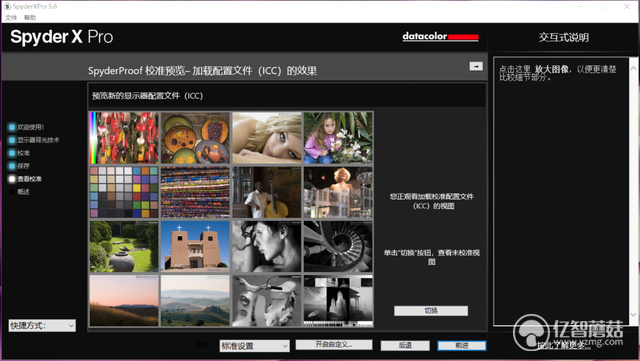Enlarge the grayscale scooter thumbnail
Viewport: 640px width, 361px height.
[267, 301]
